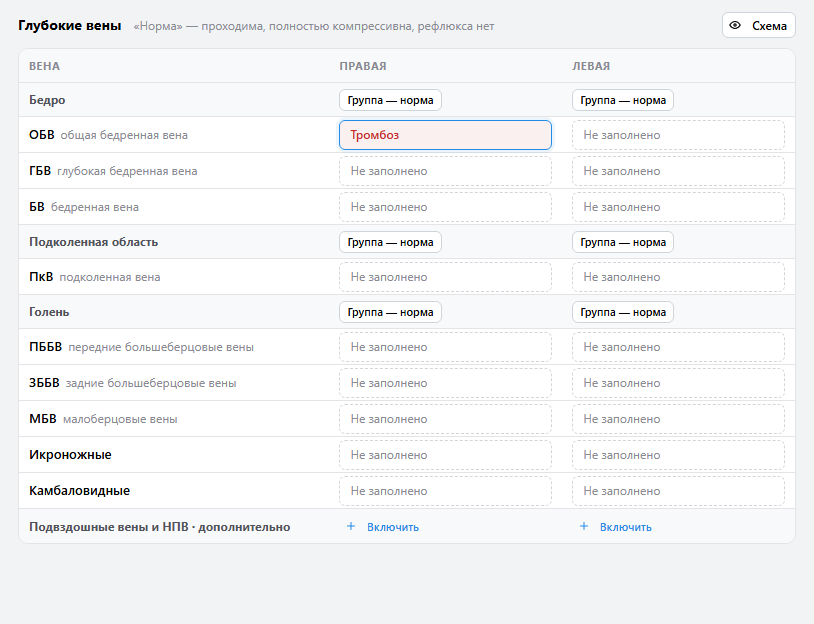Set right Бедро group to норма
814x624 pixels.
click(x=390, y=100)
